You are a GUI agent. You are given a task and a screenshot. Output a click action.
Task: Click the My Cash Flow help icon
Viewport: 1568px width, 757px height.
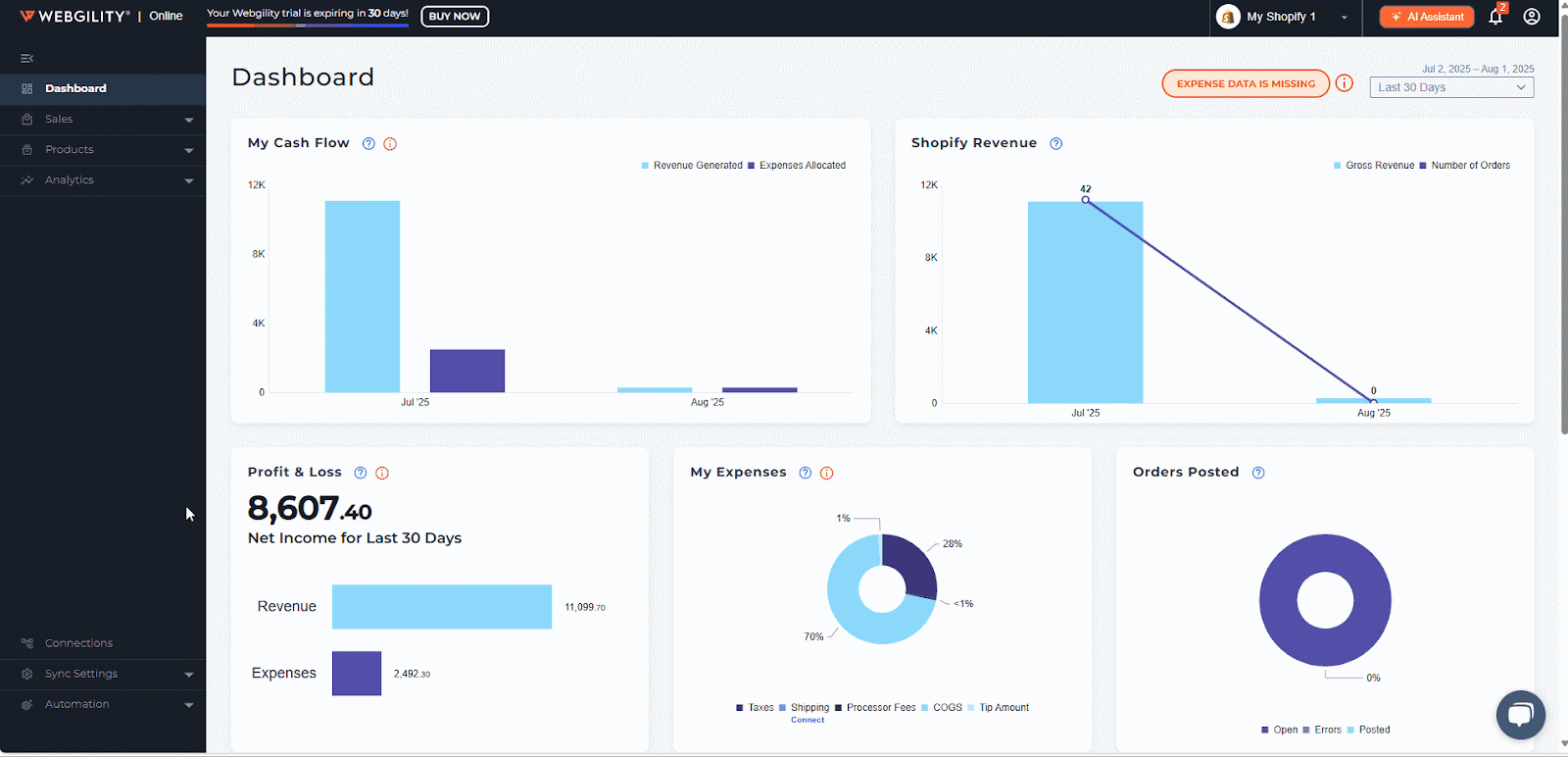(x=368, y=144)
